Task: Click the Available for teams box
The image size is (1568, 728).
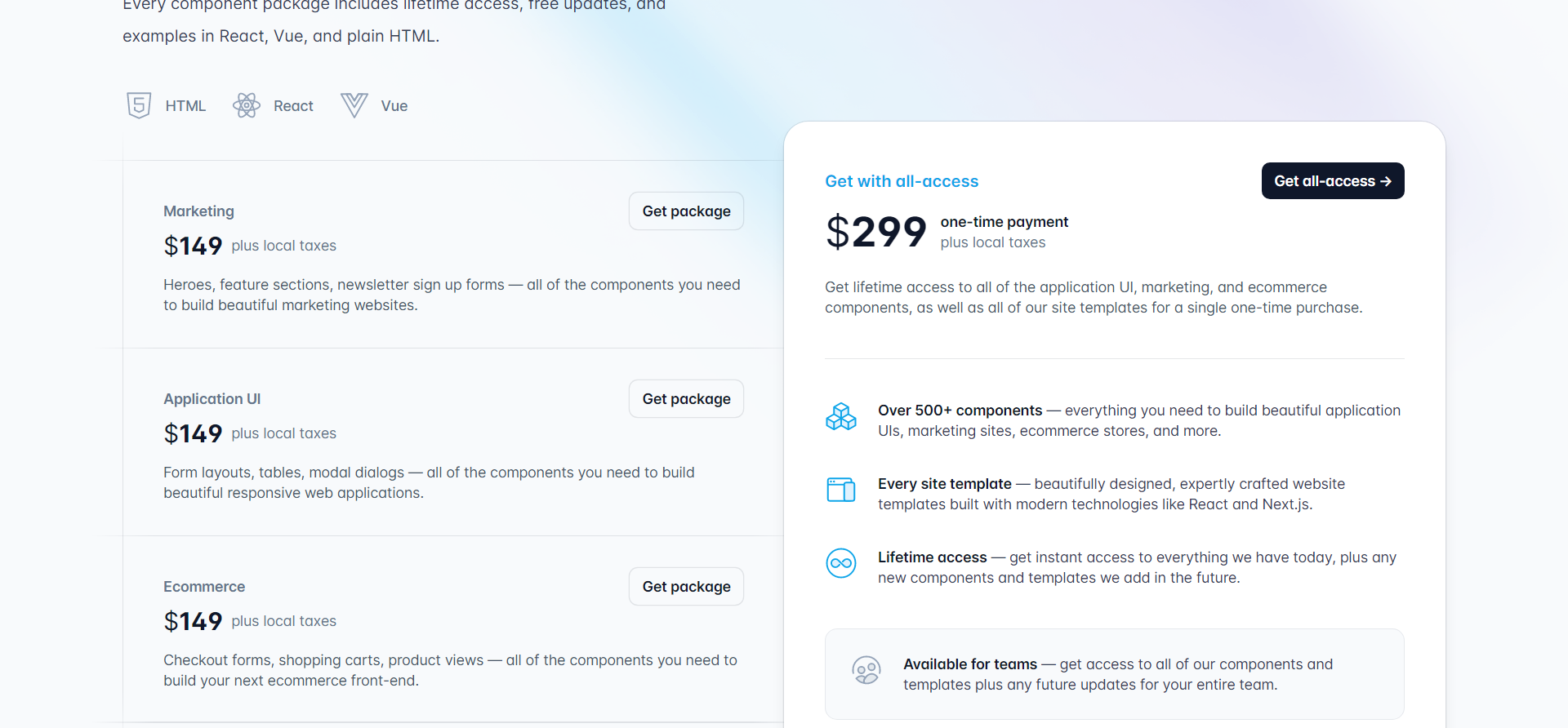Action: pos(1115,674)
